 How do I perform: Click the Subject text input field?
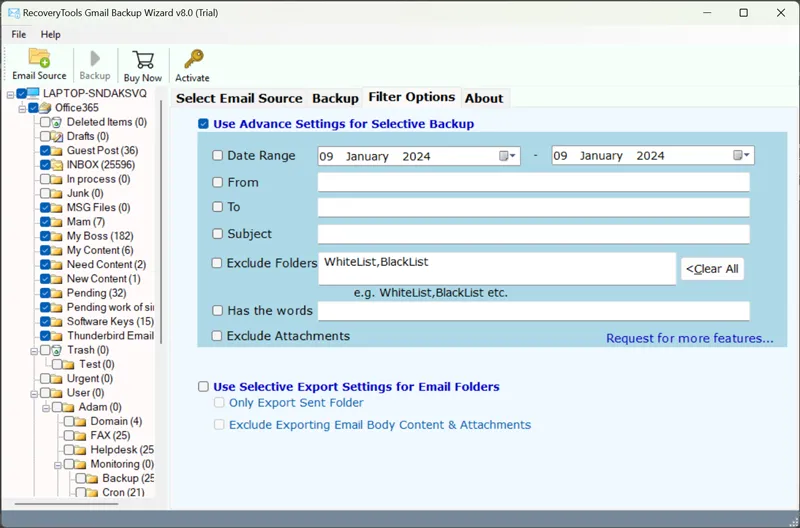click(533, 234)
